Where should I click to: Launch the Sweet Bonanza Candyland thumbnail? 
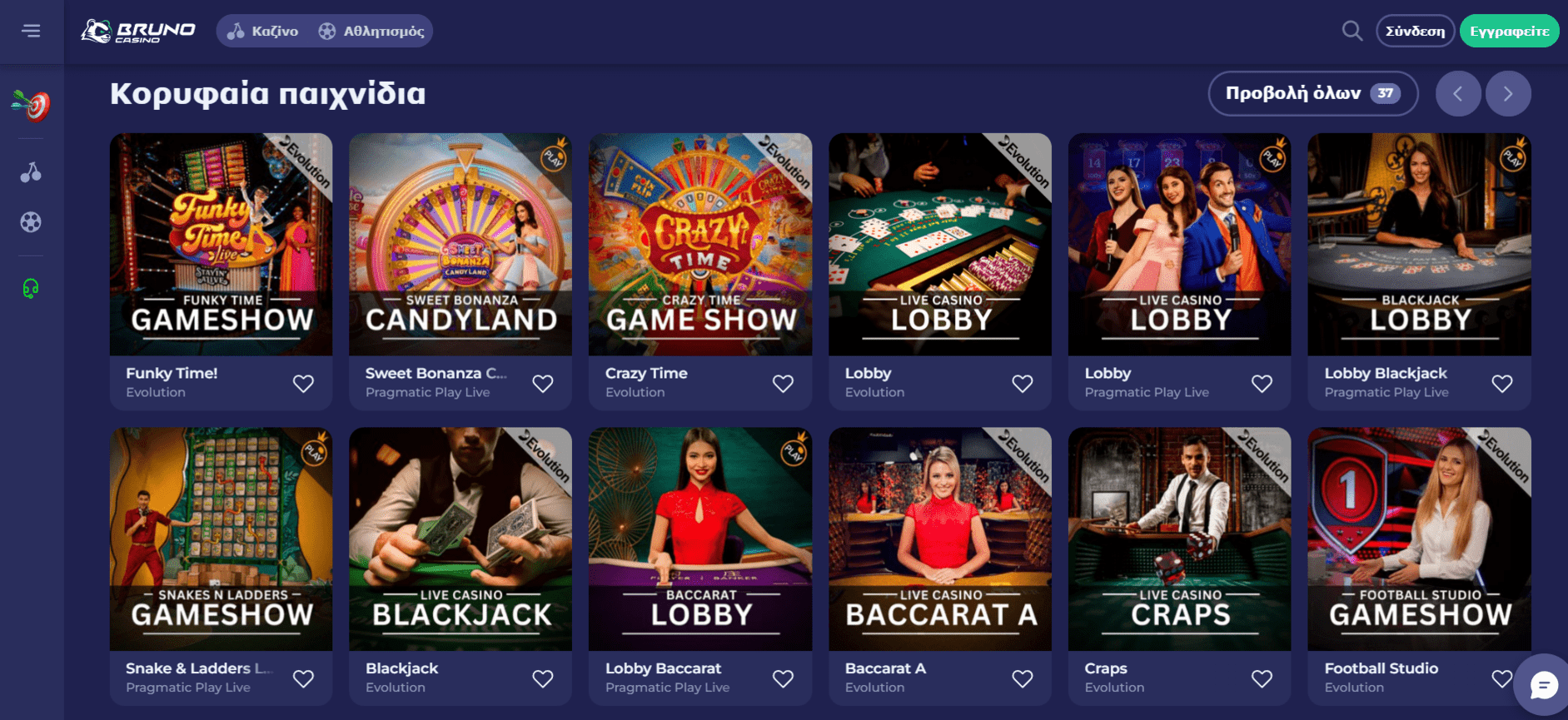click(460, 245)
